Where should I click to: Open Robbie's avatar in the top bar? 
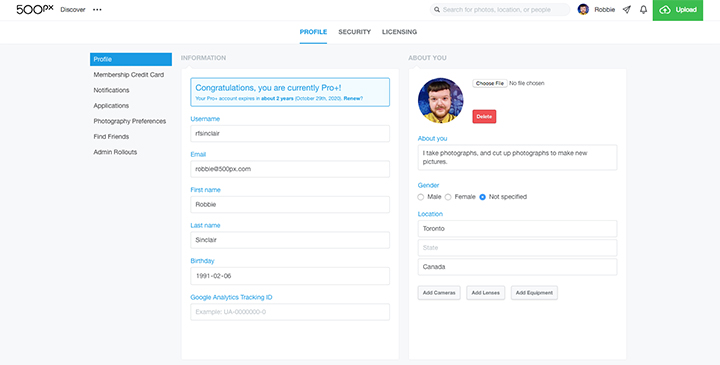coord(583,10)
